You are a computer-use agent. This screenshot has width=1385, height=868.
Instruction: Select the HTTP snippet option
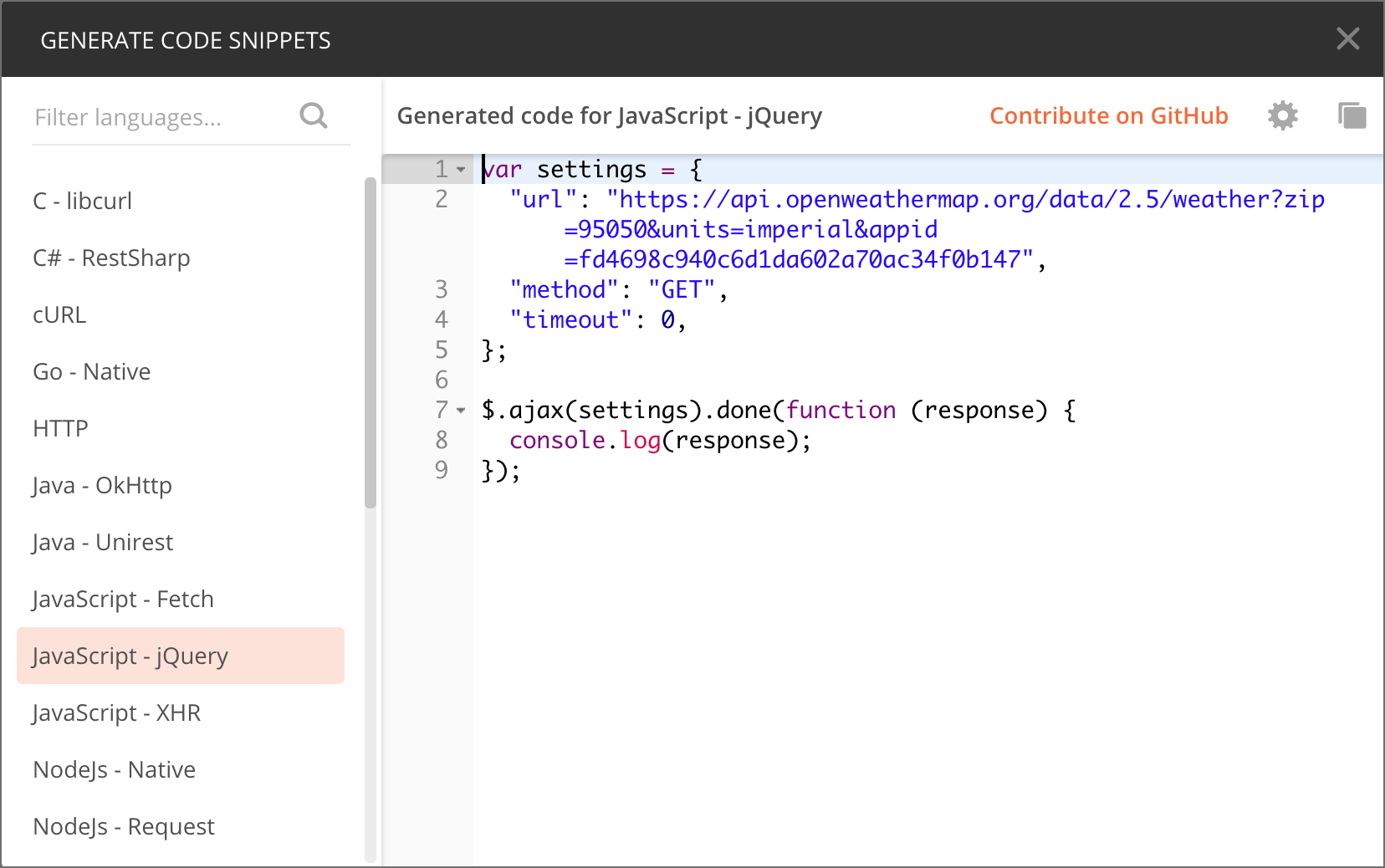click(59, 428)
